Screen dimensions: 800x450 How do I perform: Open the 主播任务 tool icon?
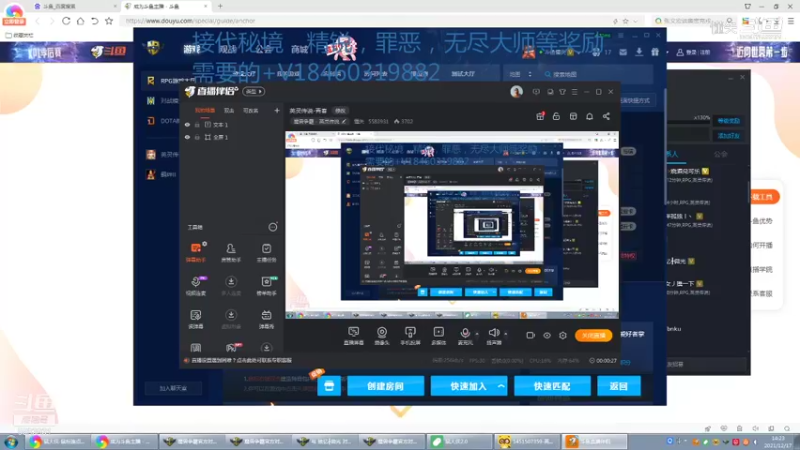coord(266,253)
